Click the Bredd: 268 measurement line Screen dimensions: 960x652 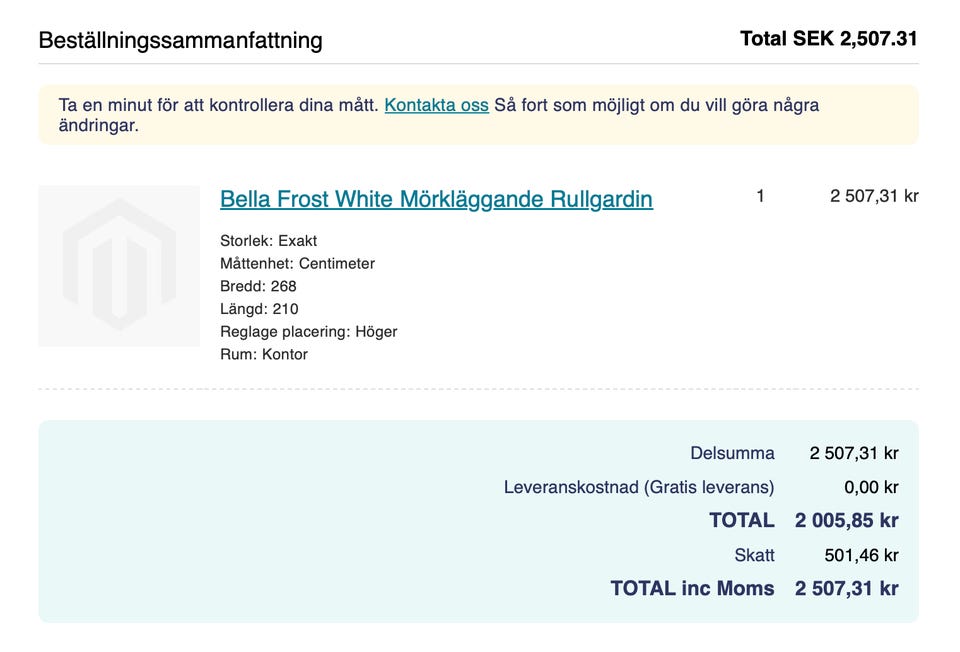[x=258, y=286]
